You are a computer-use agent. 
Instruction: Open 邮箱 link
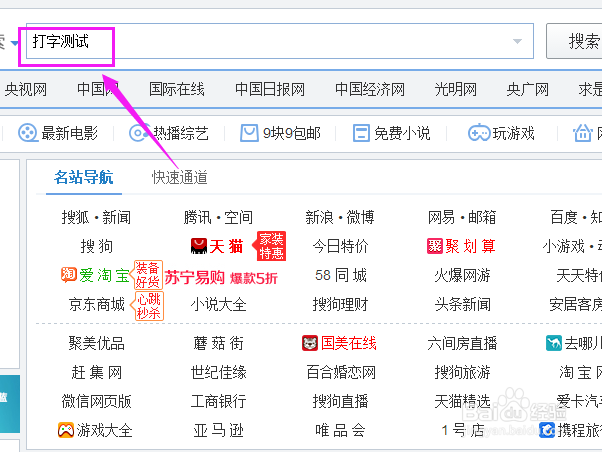pos(482,217)
